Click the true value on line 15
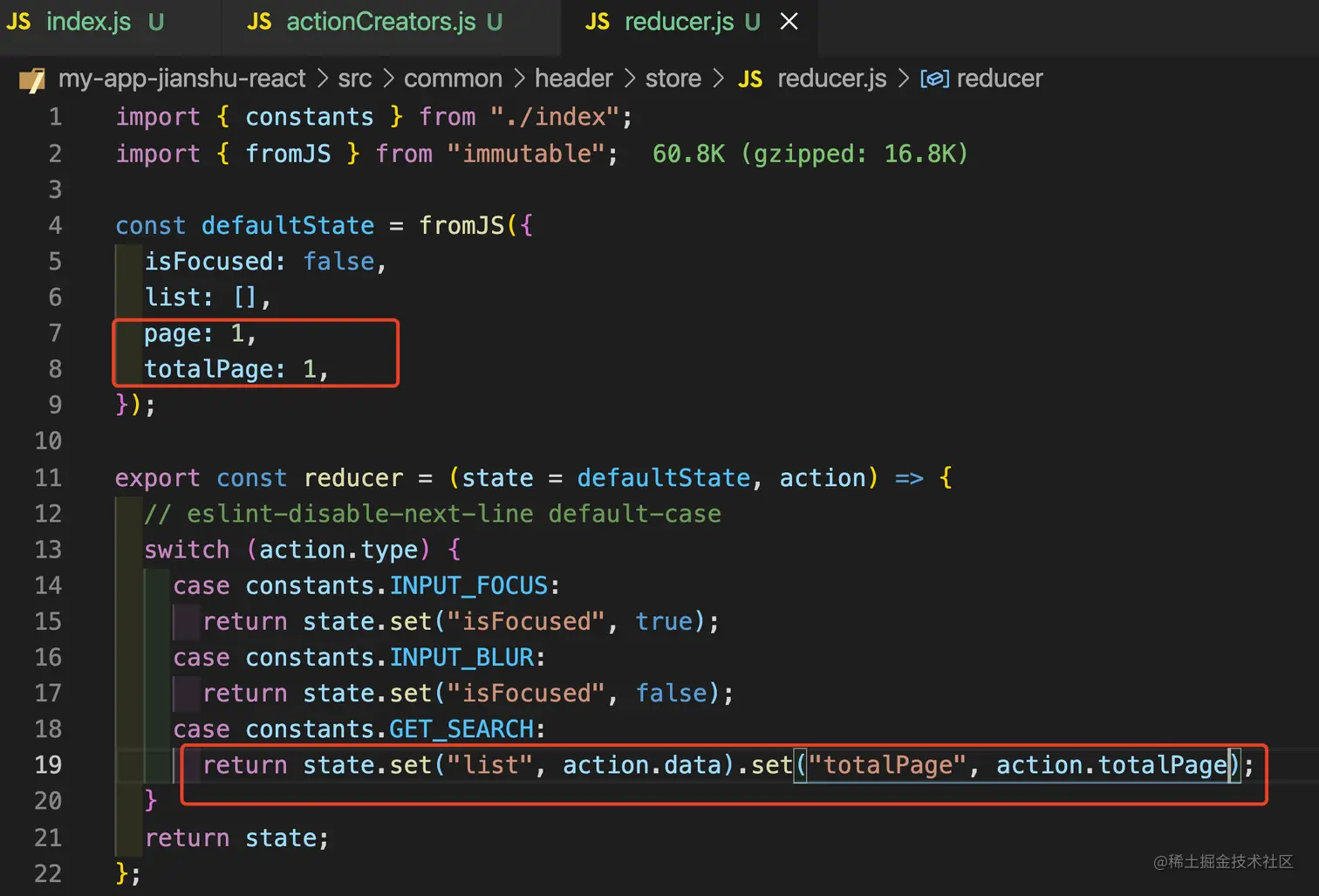Screen dimensions: 1319x896 click(664, 621)
